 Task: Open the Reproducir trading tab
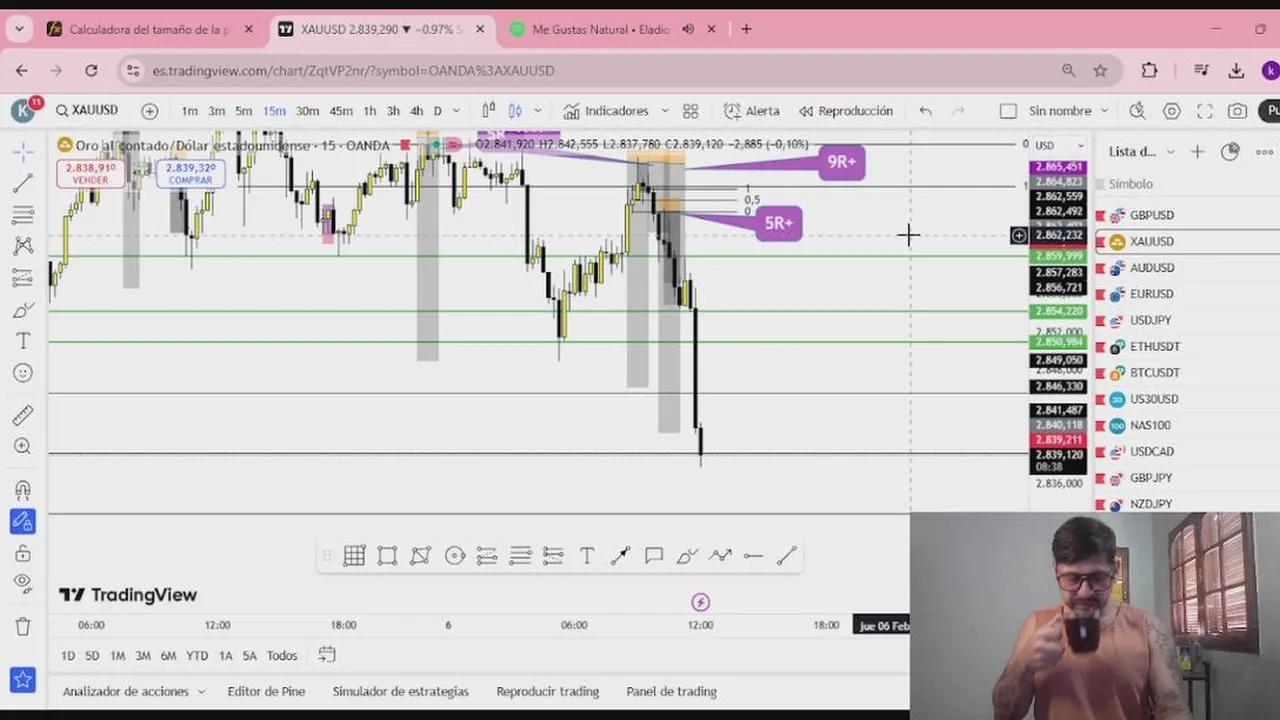point(547,691)
